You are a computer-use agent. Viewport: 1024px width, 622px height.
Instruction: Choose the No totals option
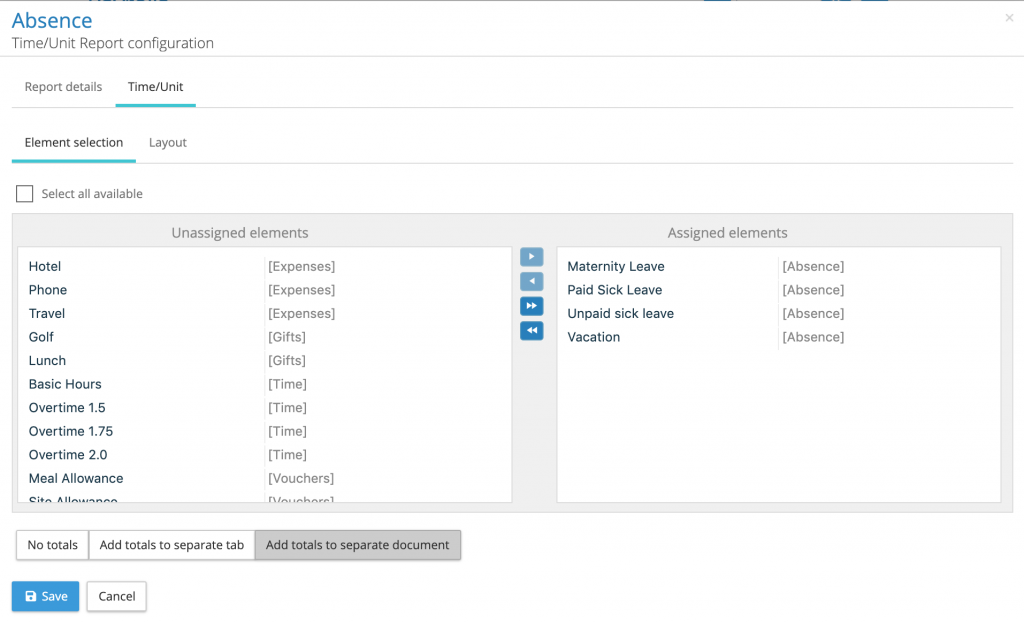click(x=52, y=545)
